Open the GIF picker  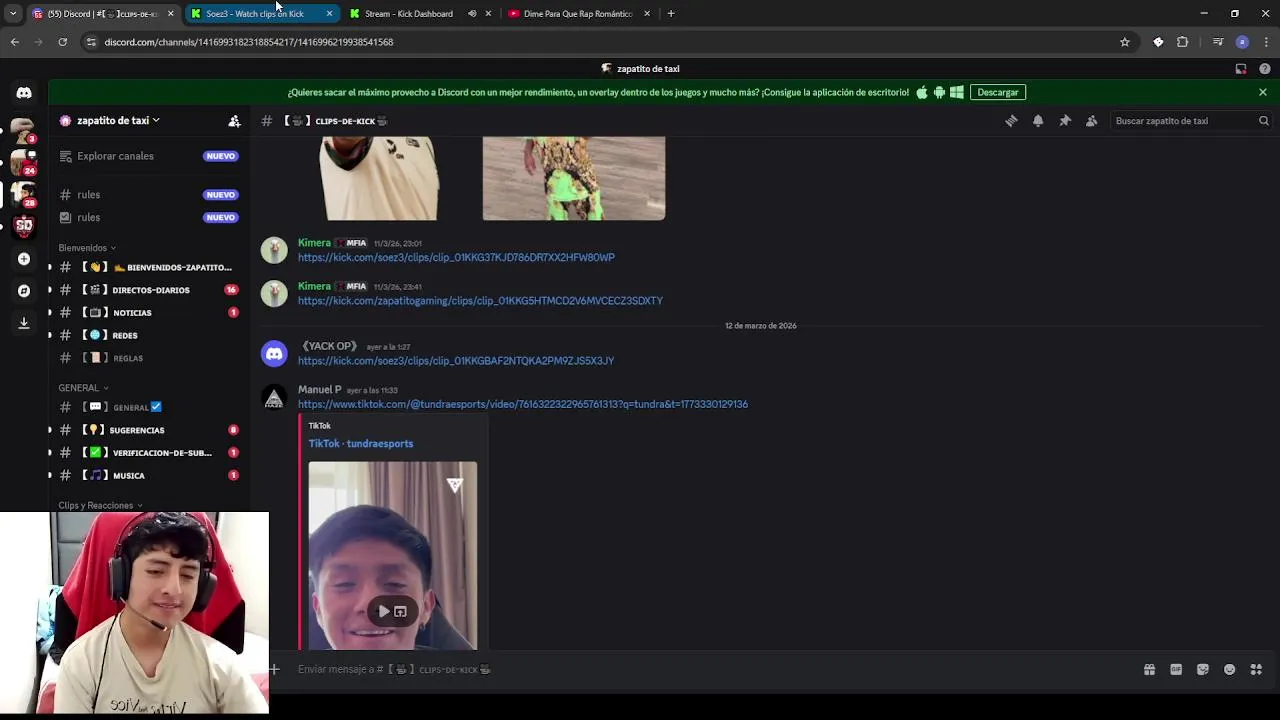point(1176,670)
